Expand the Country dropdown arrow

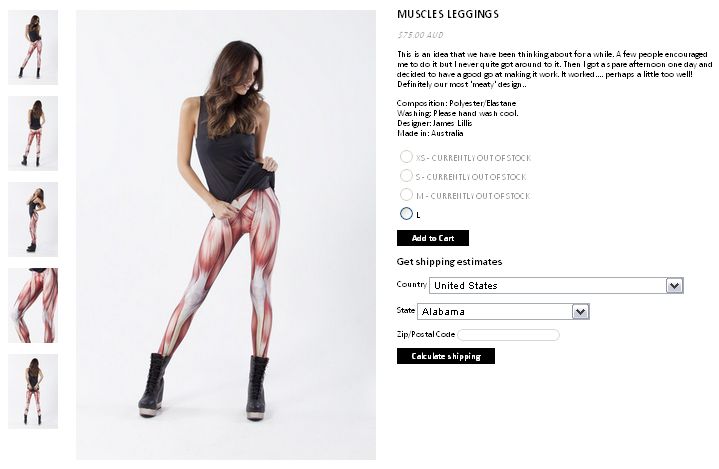(674, 286)
